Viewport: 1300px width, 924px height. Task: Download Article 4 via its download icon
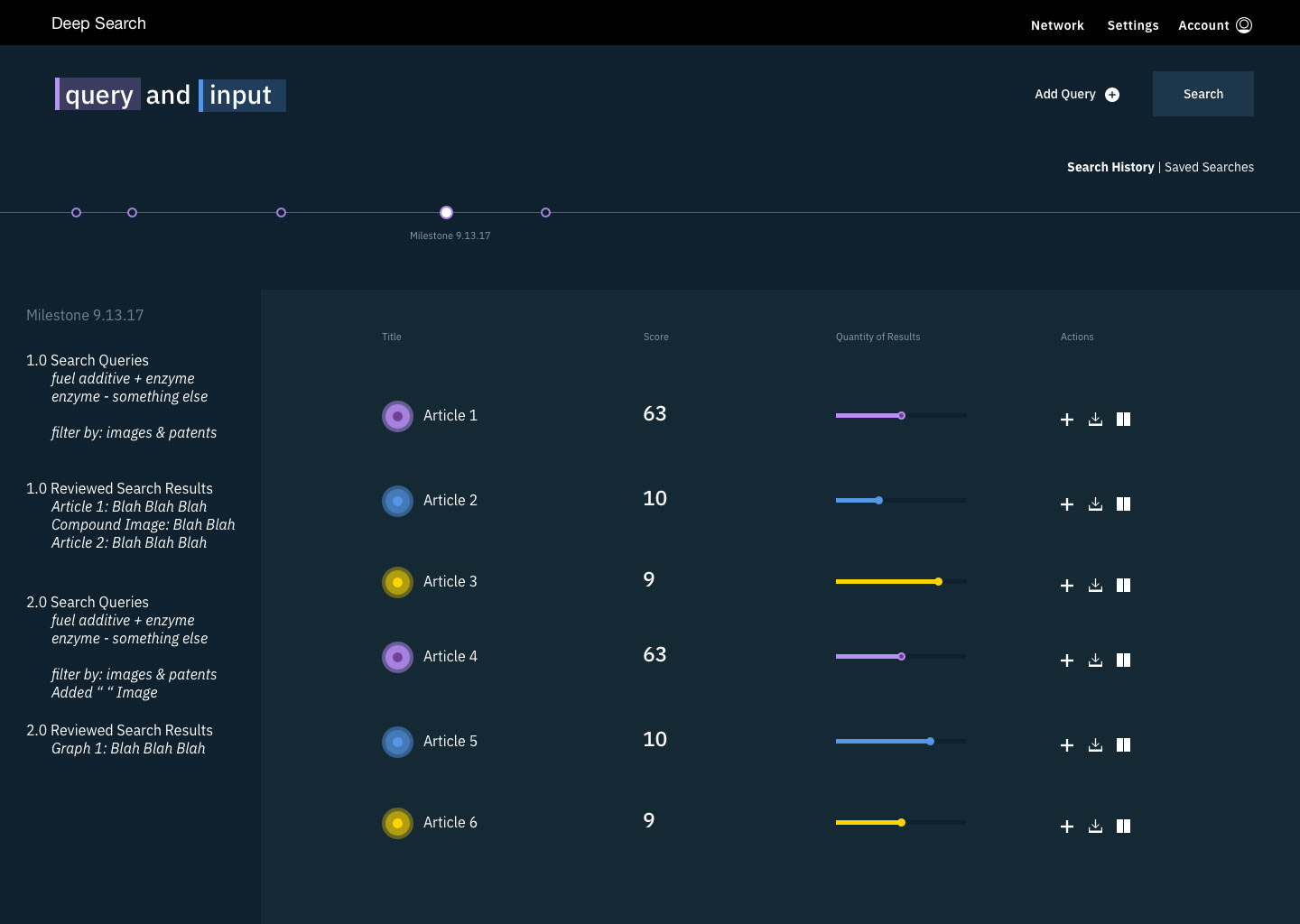(1095, 661)
